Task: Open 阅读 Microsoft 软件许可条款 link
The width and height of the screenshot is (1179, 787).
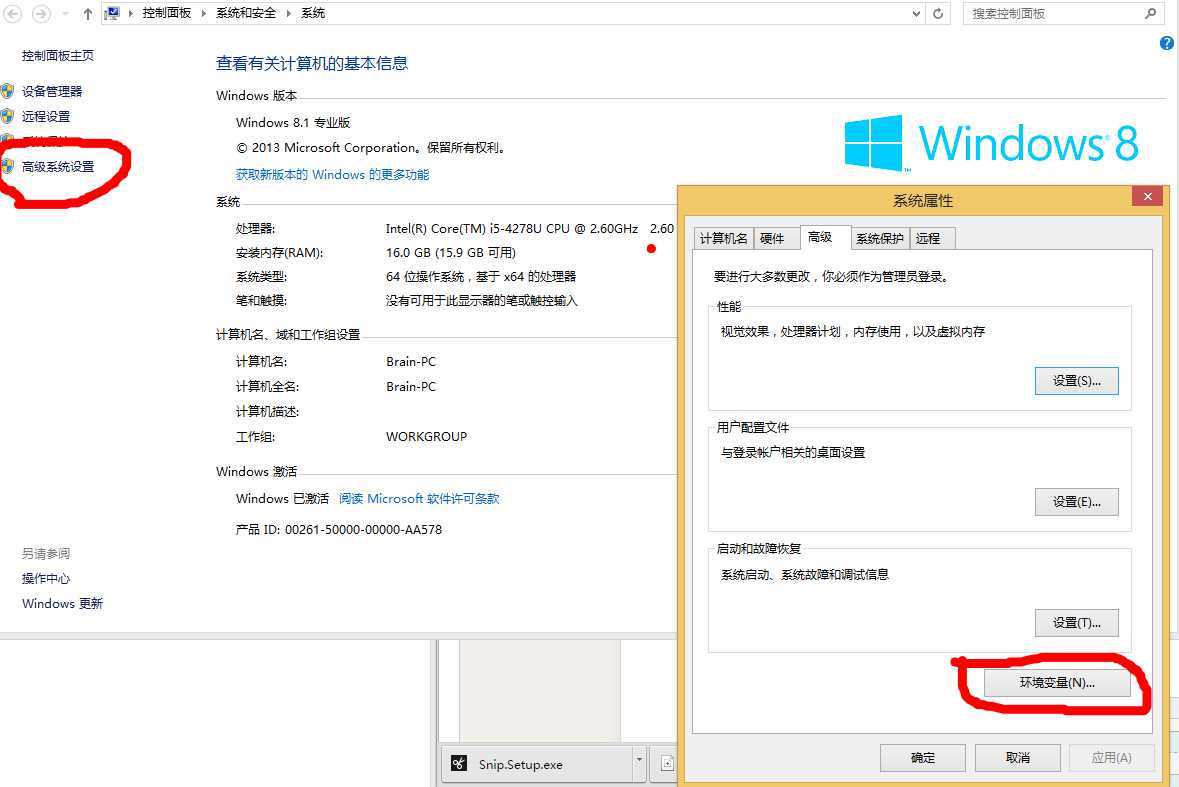Action: pos(419,498)
